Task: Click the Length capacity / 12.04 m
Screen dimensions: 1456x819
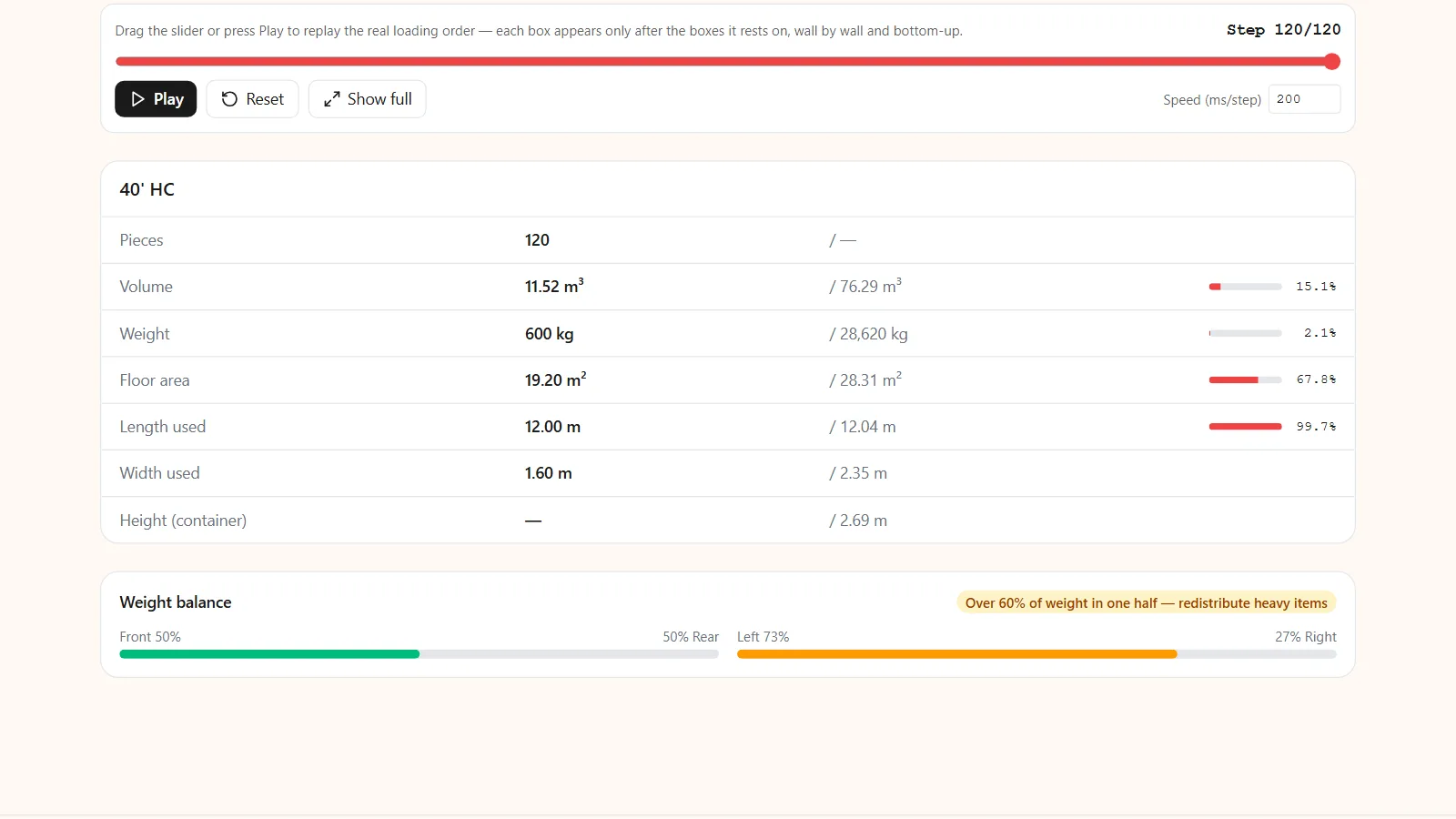Action: (863, 427)
